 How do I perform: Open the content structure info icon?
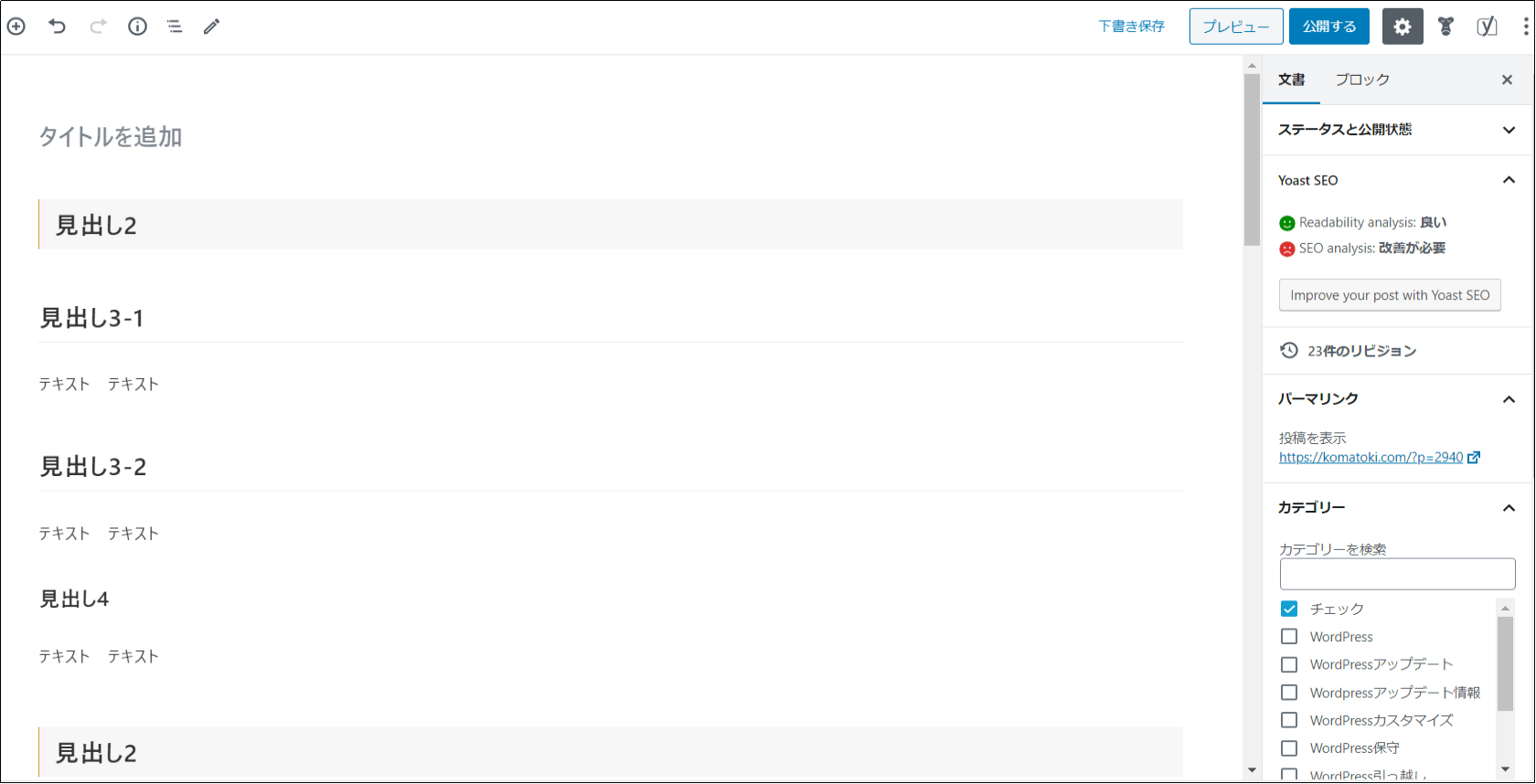137,26
